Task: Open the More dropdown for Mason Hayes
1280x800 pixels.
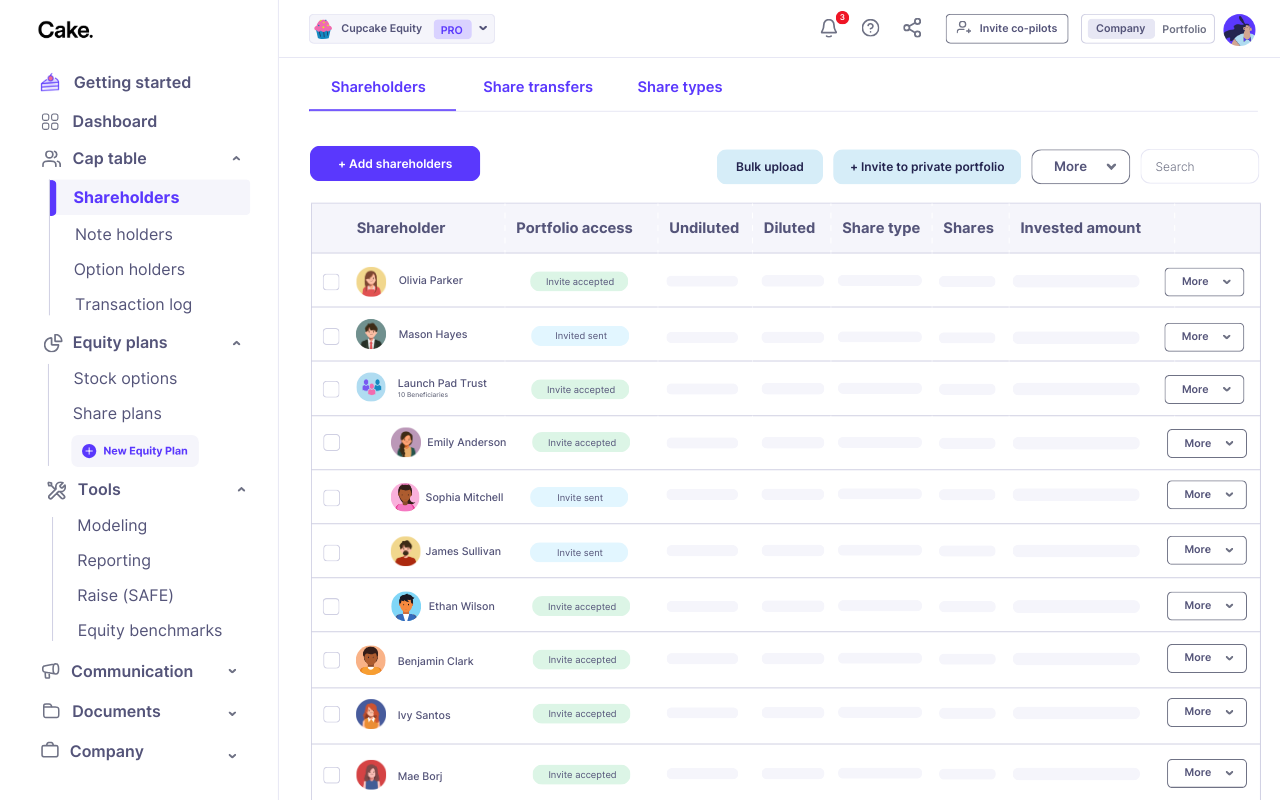Action: click(1204, 337)
